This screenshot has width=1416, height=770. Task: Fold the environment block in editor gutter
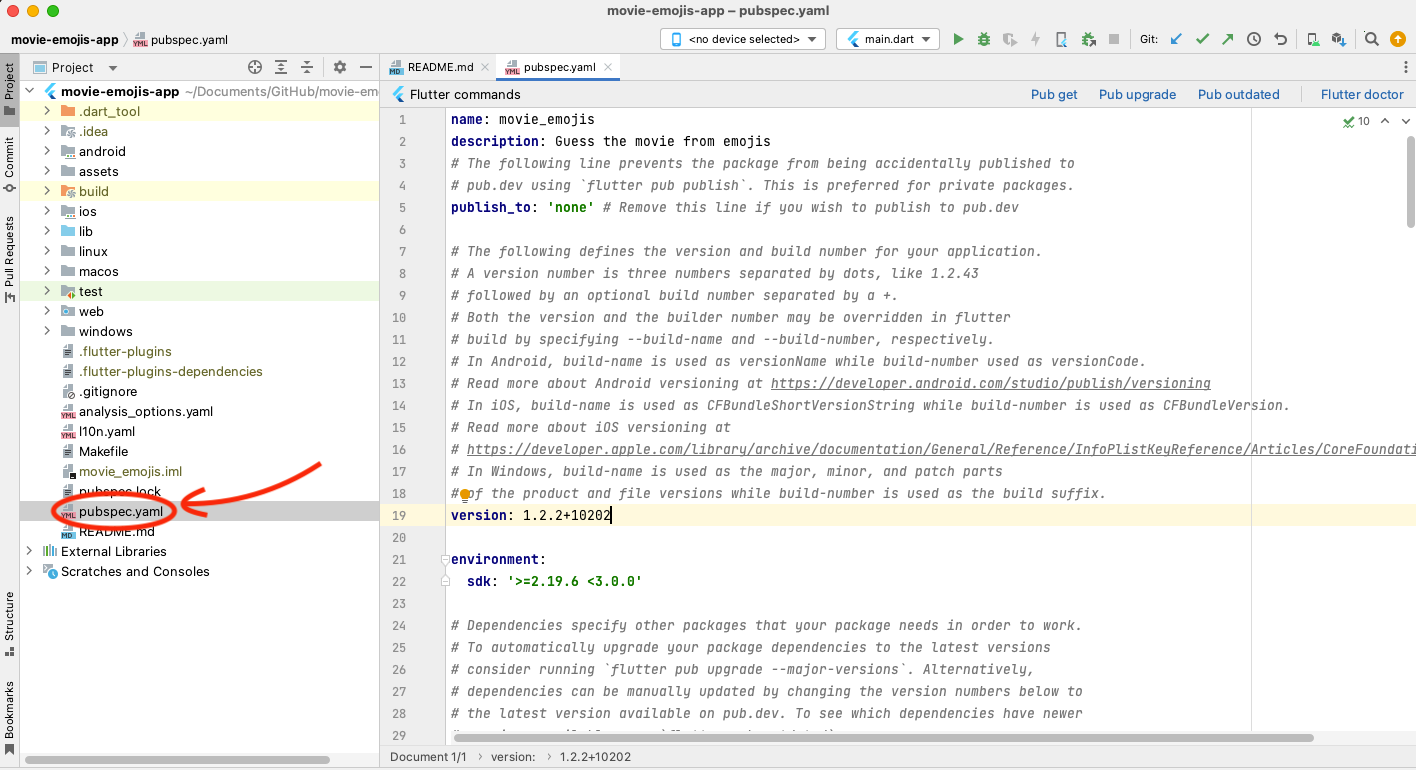(445, 560)
